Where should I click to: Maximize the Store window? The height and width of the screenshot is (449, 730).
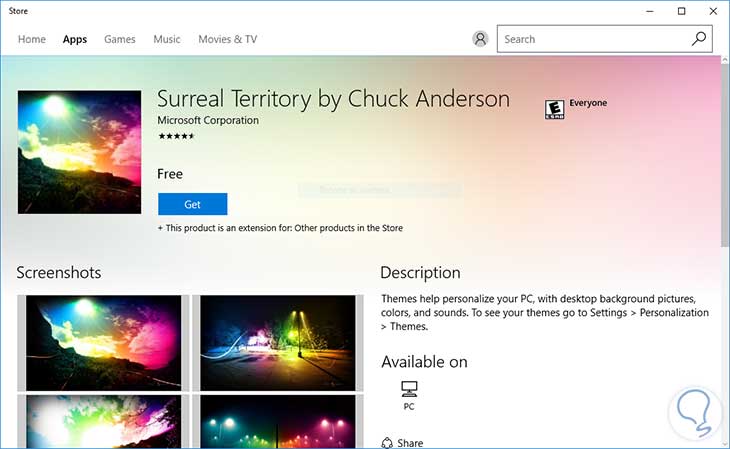(x=682, y=11)
